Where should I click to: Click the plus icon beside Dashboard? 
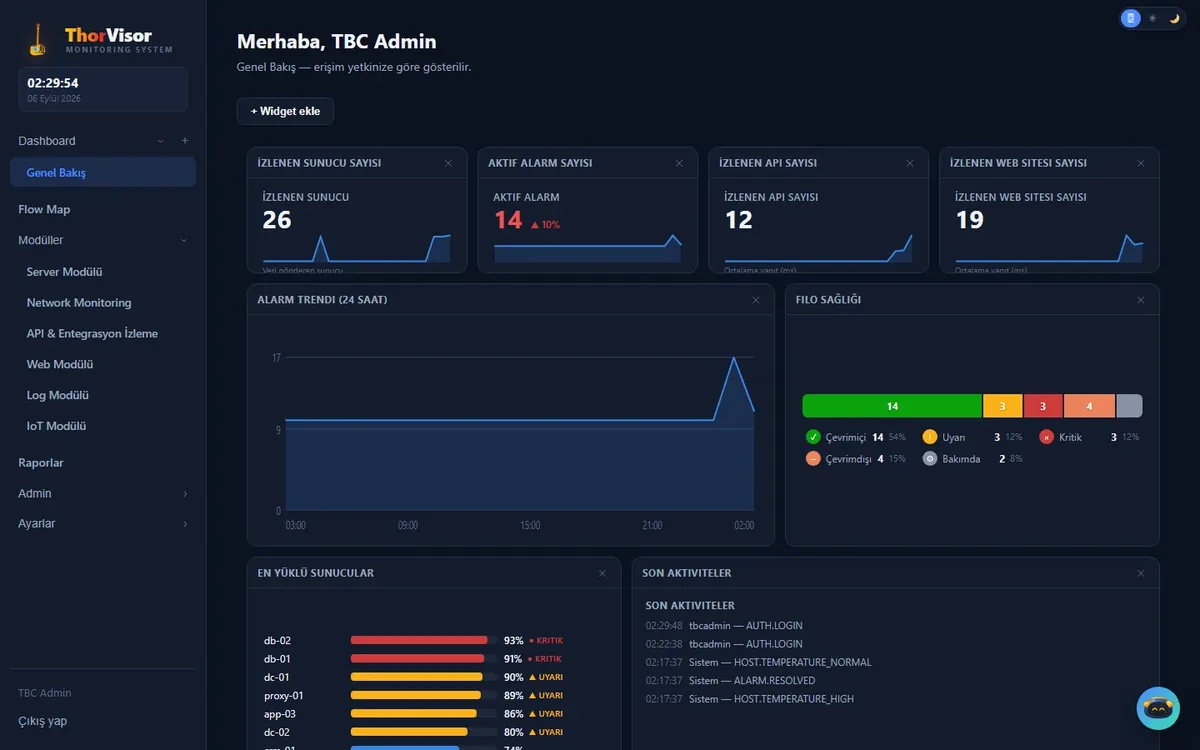pyautogui.click(x=184, y=141)
